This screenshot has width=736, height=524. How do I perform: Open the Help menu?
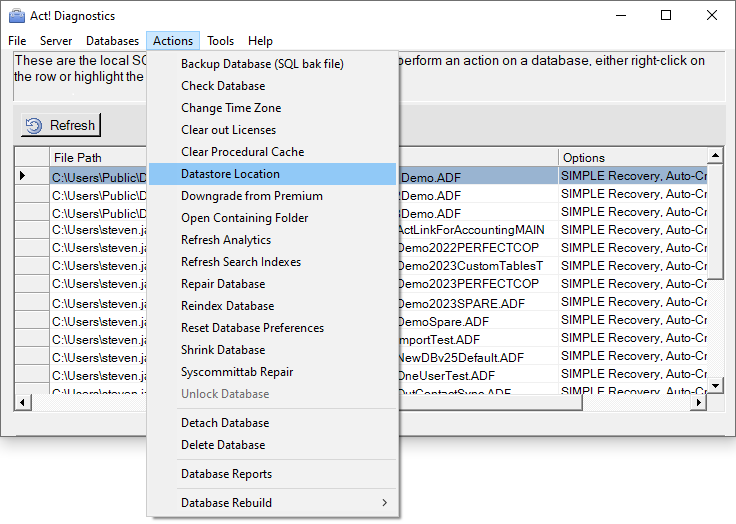tap(260, 41)
